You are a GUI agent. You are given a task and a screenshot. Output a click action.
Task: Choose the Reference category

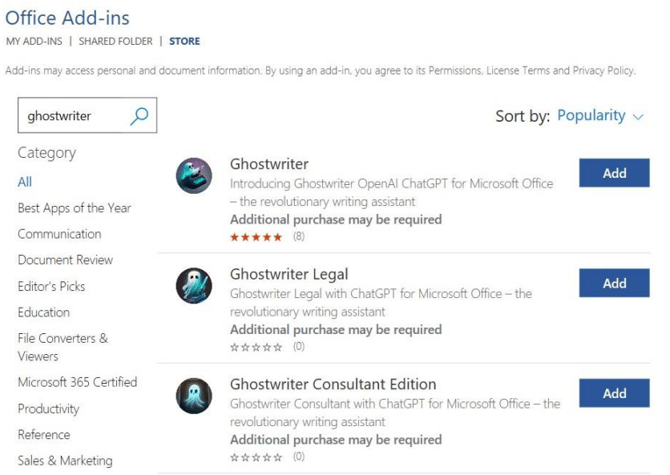pos(44,435)
